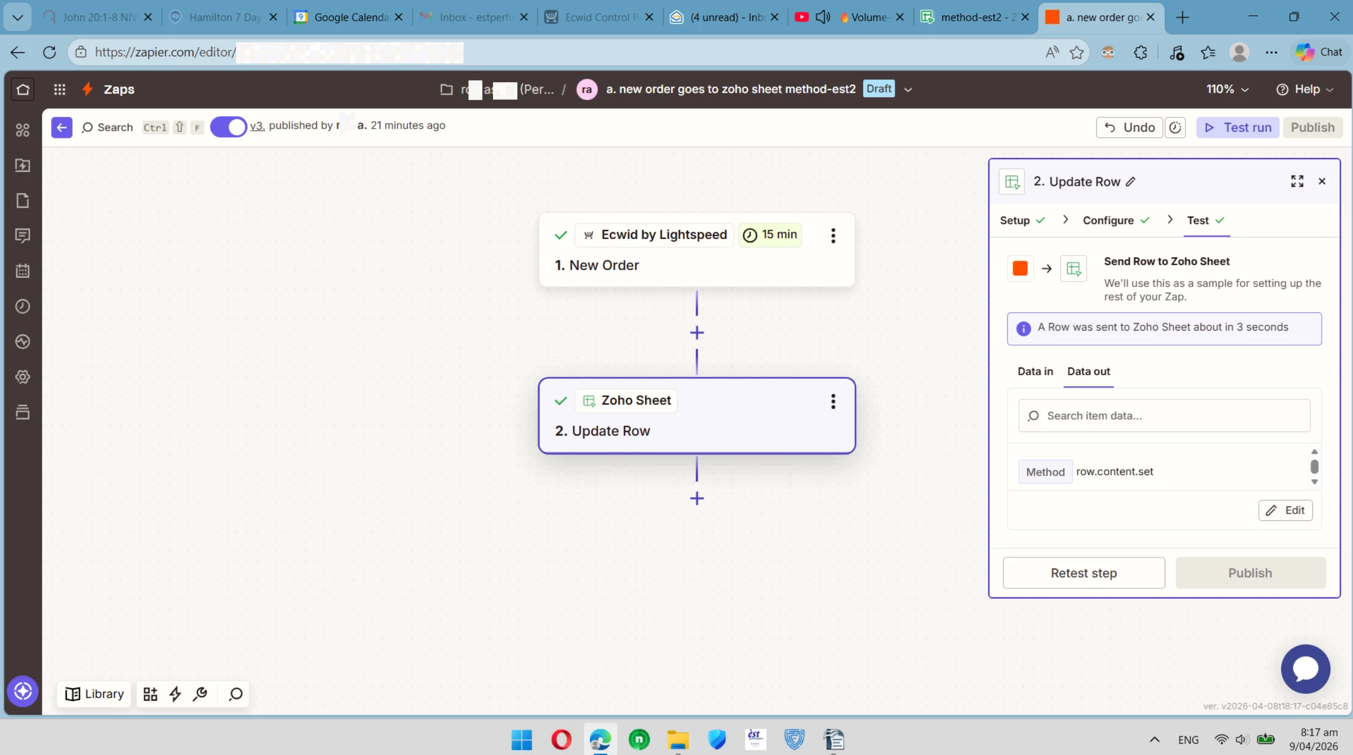Switch to the Ecwid Control Panel browser tab
Viewport: 1353px width, 755px height.
click(x=598, y=17)
